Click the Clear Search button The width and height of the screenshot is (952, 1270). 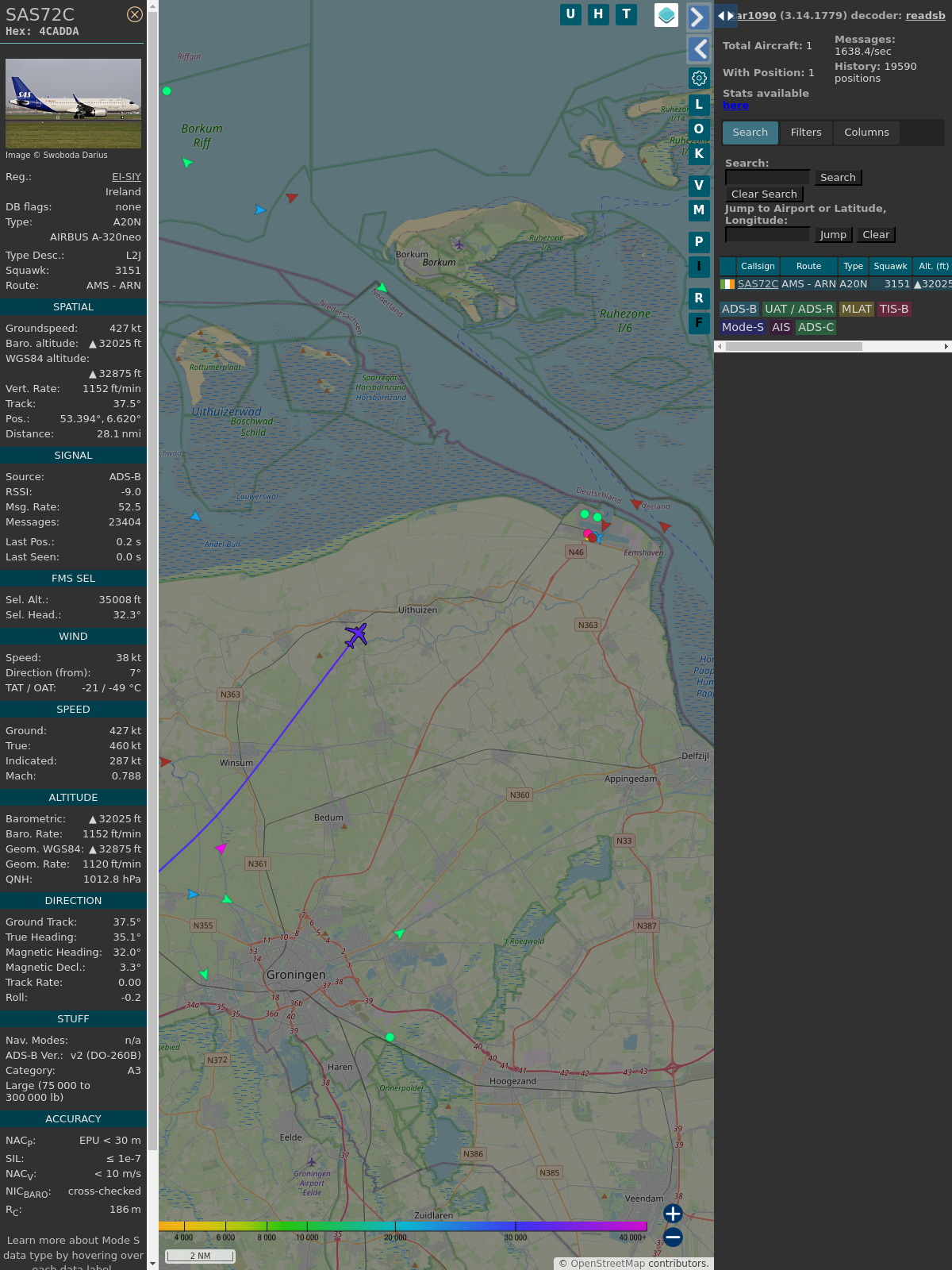coord(764,194)
